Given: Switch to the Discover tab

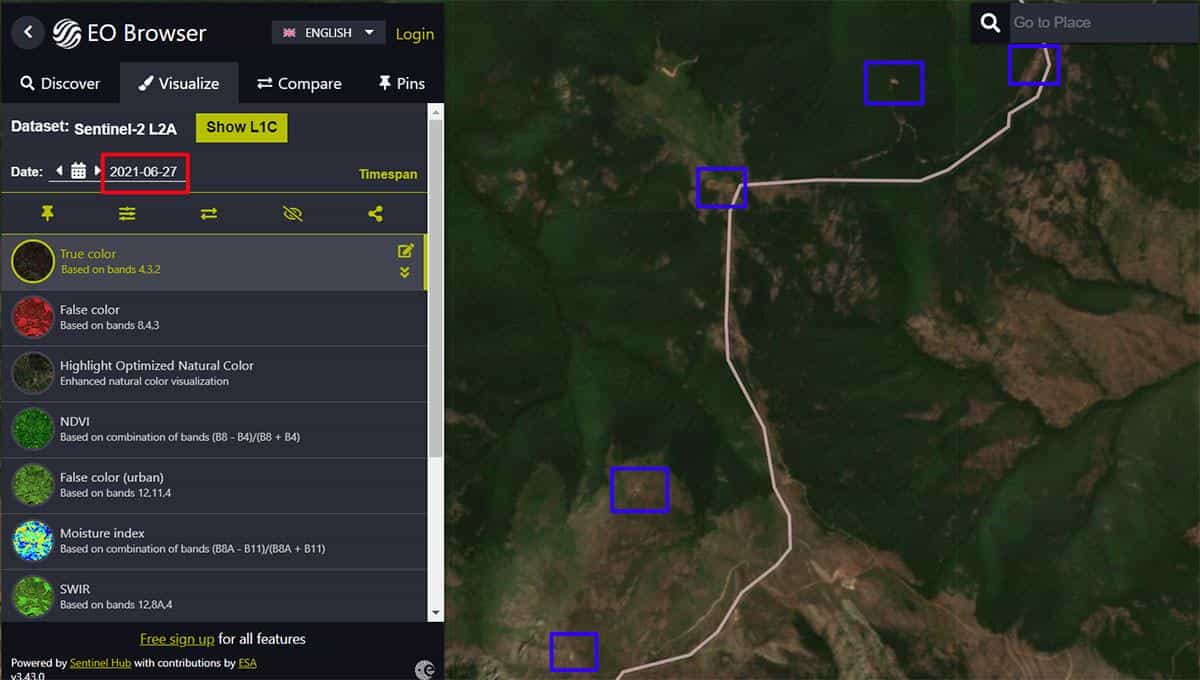Looking at the screenshot, I should tap(60, 84).
